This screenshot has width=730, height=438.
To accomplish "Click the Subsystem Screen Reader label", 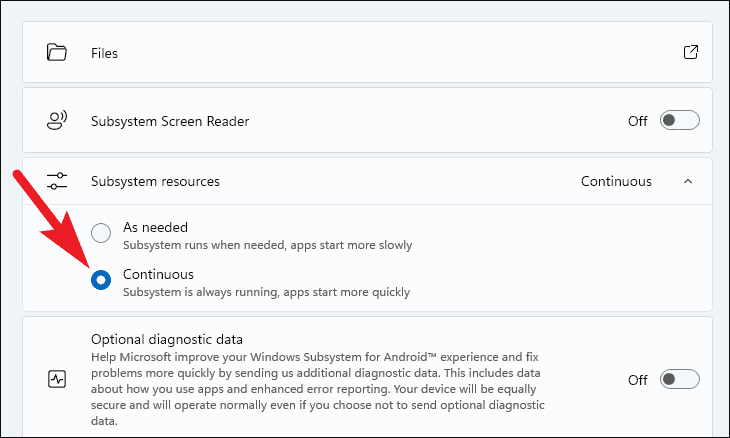I will coord(170,121).
